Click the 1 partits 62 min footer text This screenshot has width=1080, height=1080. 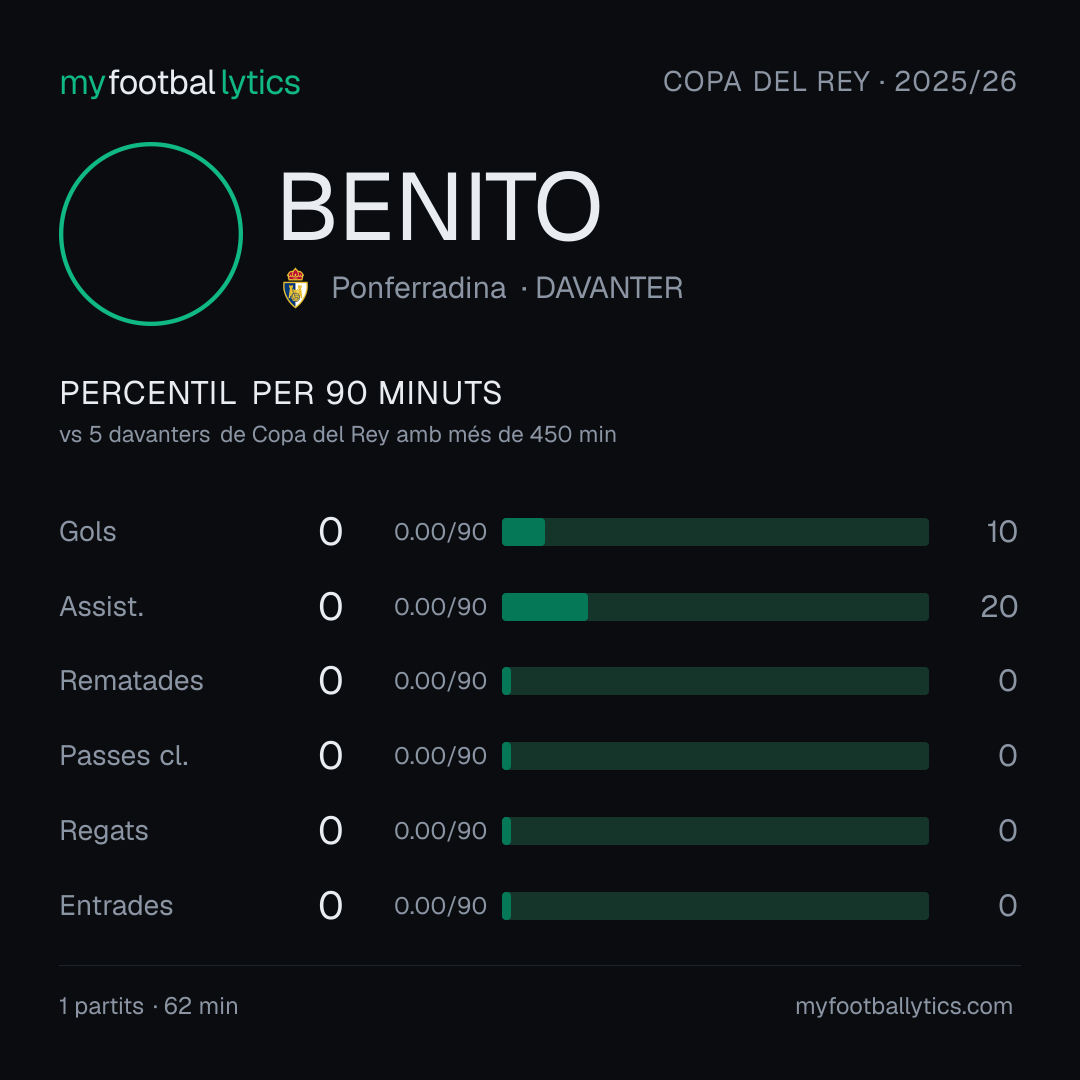pos(149,1006)
